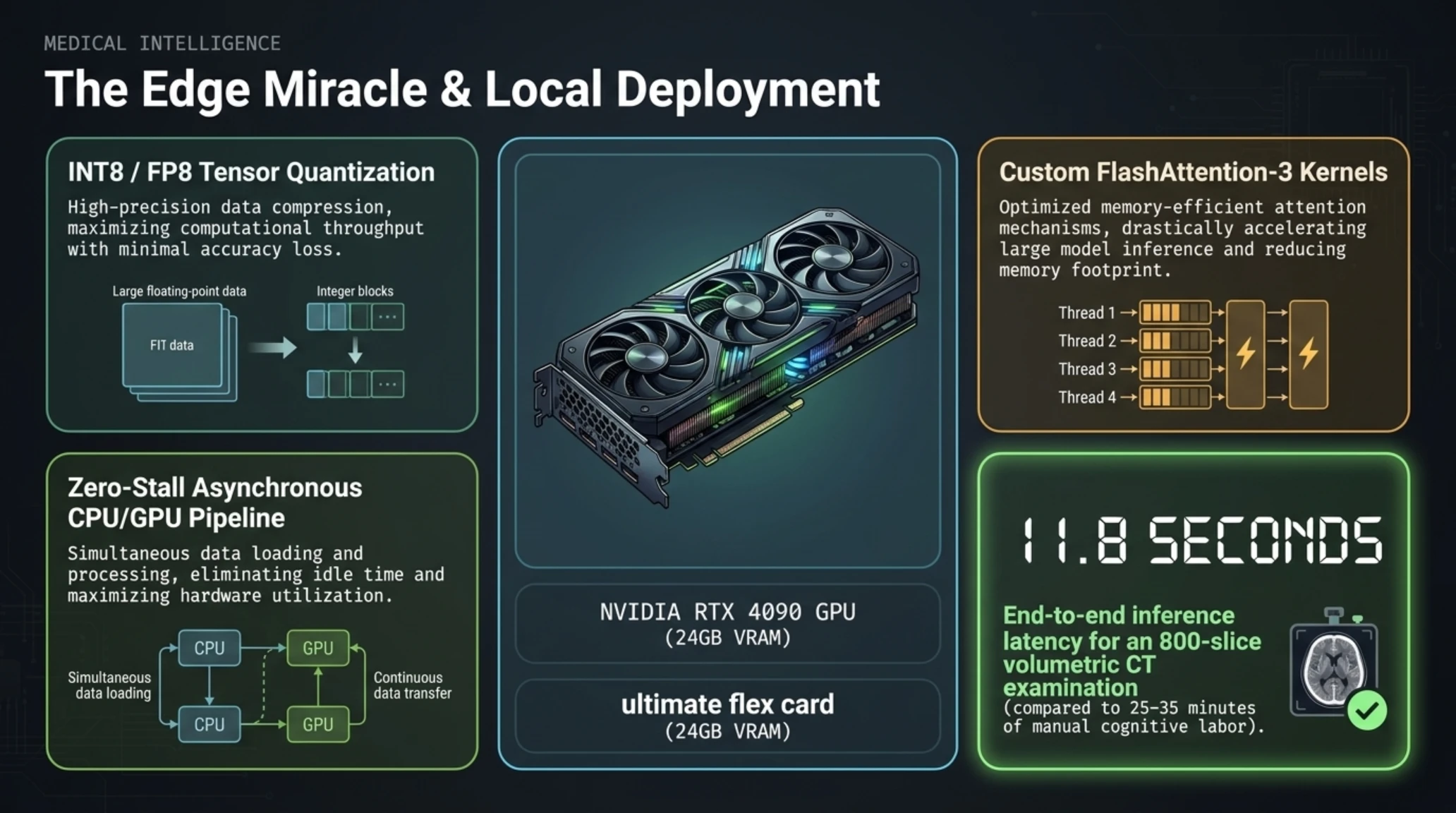Click the "11.8 SECONDS" digital readout
Viewport: 1456px width, 813px height.
pos(1201,541)
